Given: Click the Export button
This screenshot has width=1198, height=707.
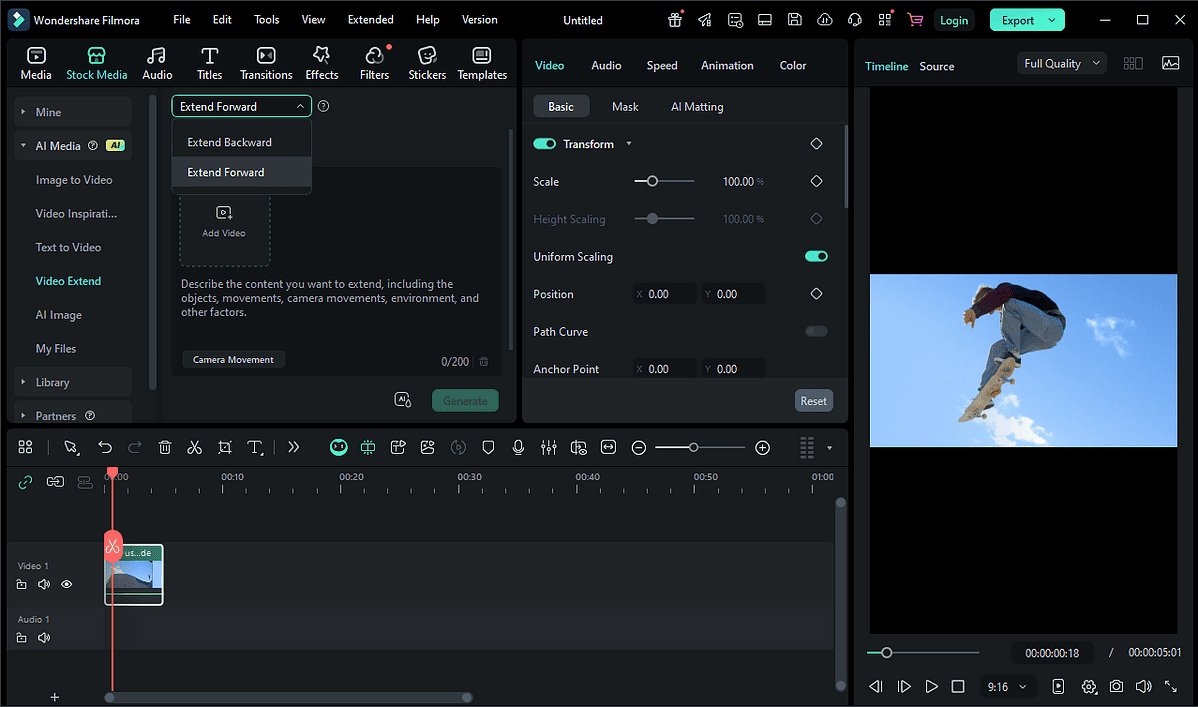Looking at the screenshot, I should pos(1018,20).
